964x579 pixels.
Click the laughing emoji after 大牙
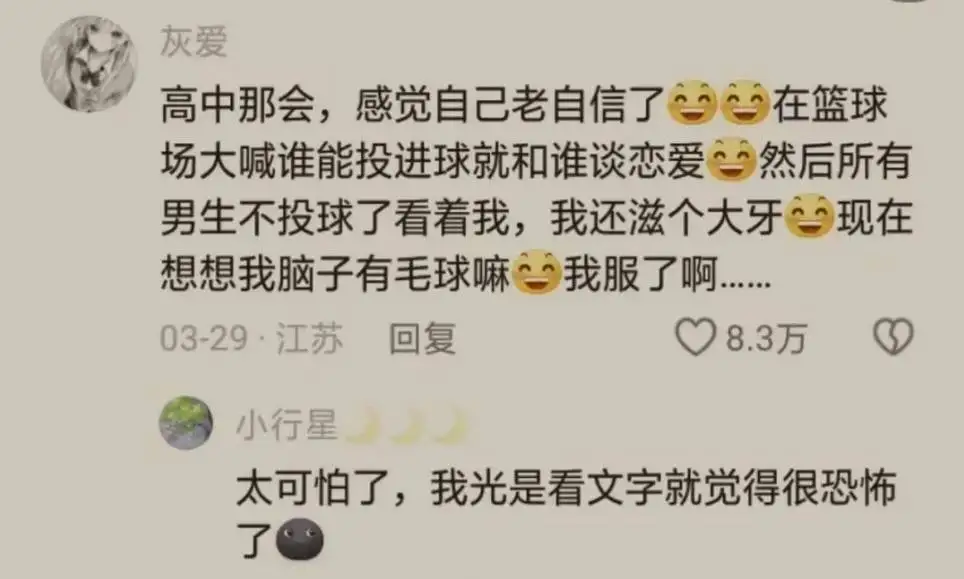(811, 216)
